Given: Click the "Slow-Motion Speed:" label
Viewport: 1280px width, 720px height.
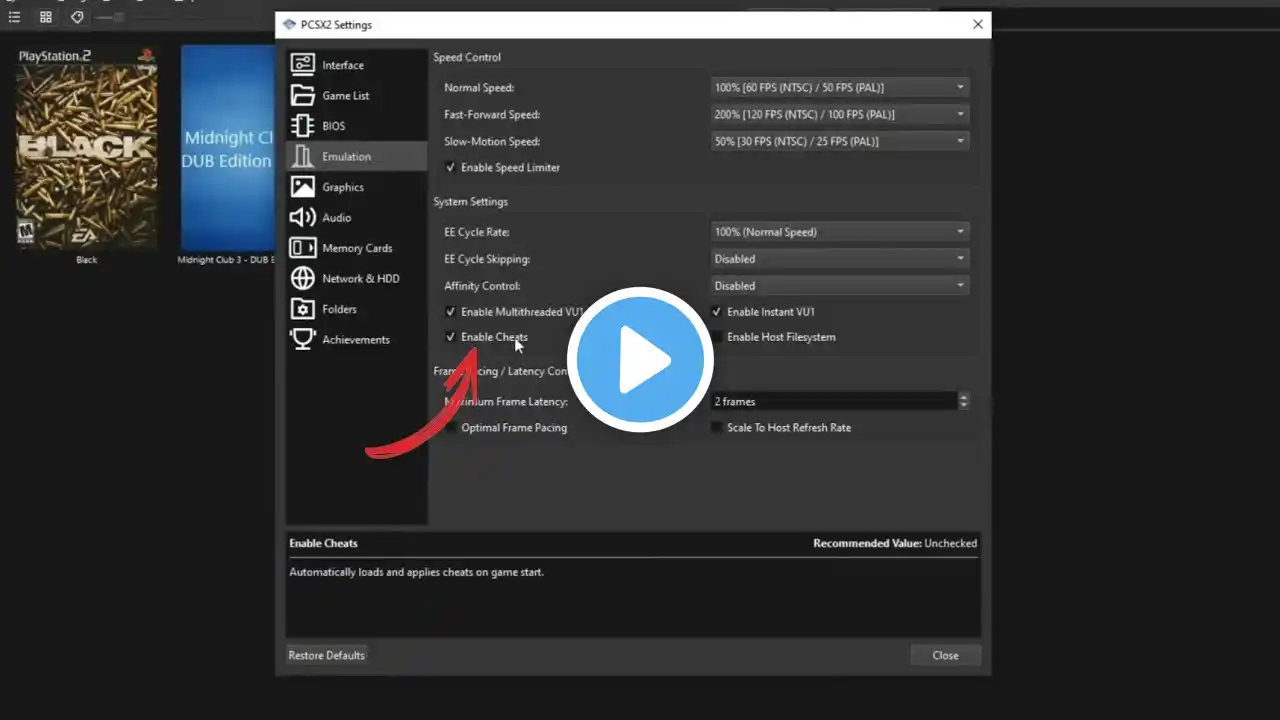Looking at the screenshot, I should tap(492, 142).
